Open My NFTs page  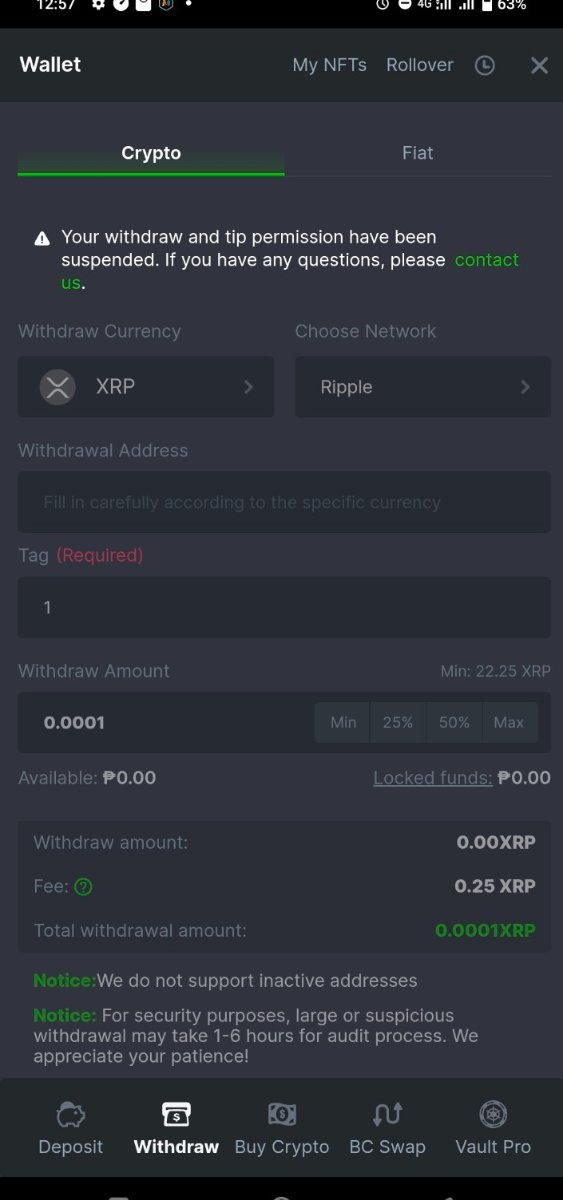329,65
